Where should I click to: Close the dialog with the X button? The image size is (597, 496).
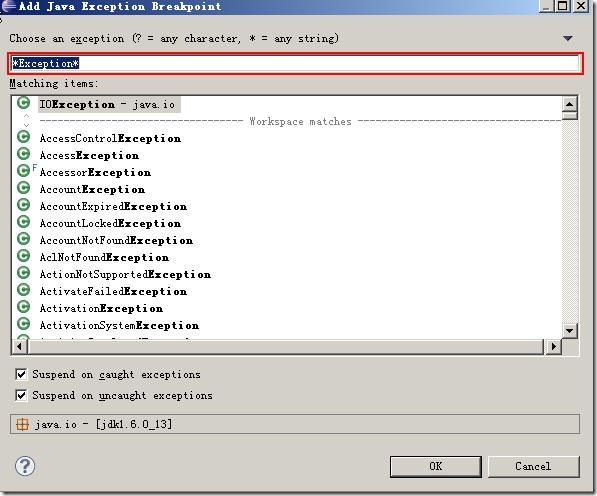click(581, 6)
